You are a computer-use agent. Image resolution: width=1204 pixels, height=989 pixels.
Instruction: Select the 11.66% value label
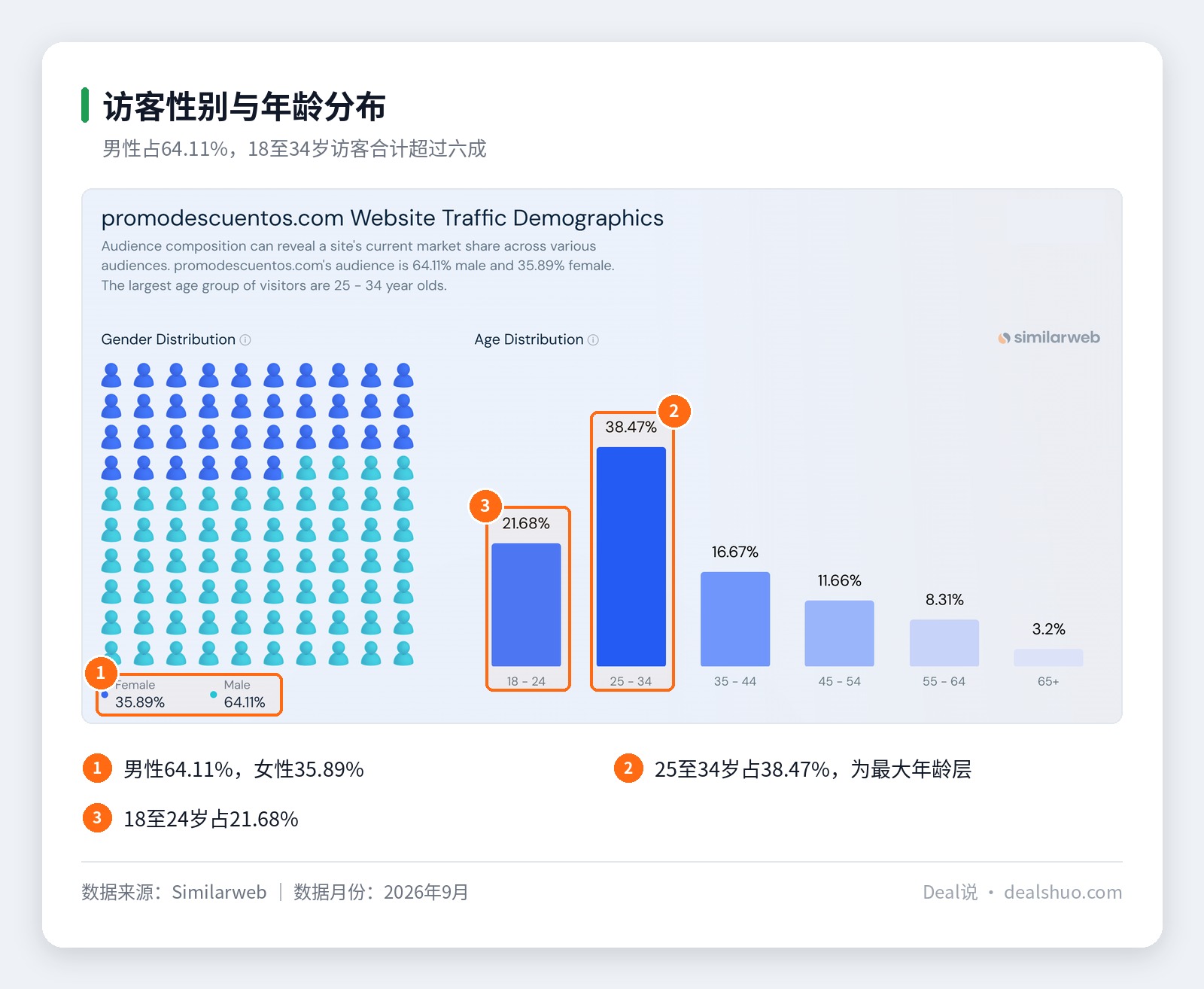pos(839,580)
